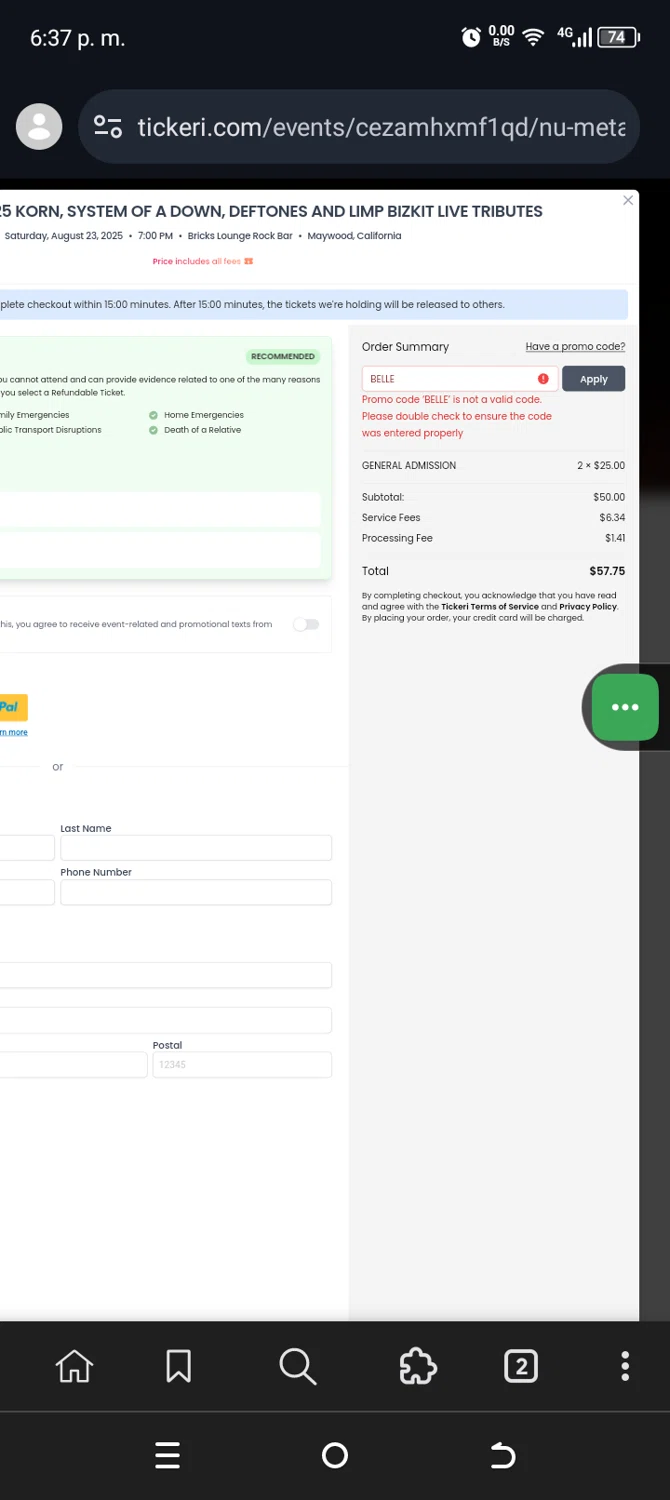Open Tickeri Terms of Service link
The height and width of the screenshot is (1500, 670).
coord(489,607)
